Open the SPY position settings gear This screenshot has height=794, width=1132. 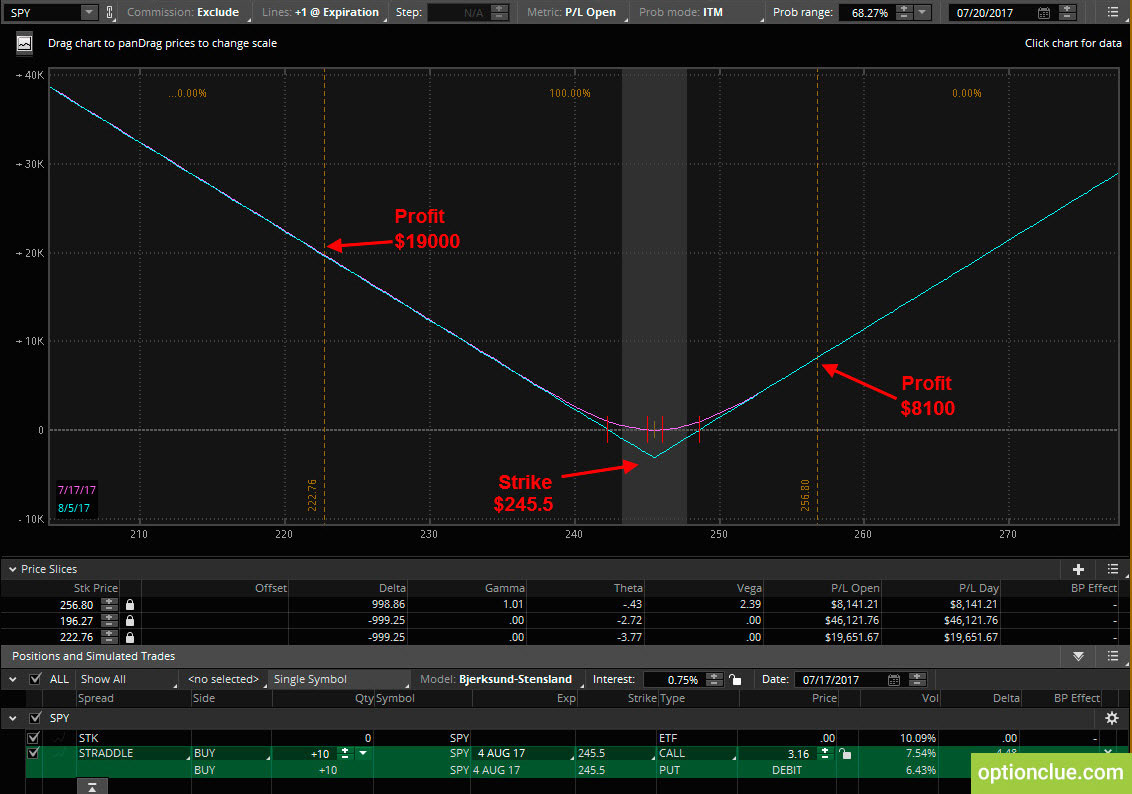tap(1112, 717)
